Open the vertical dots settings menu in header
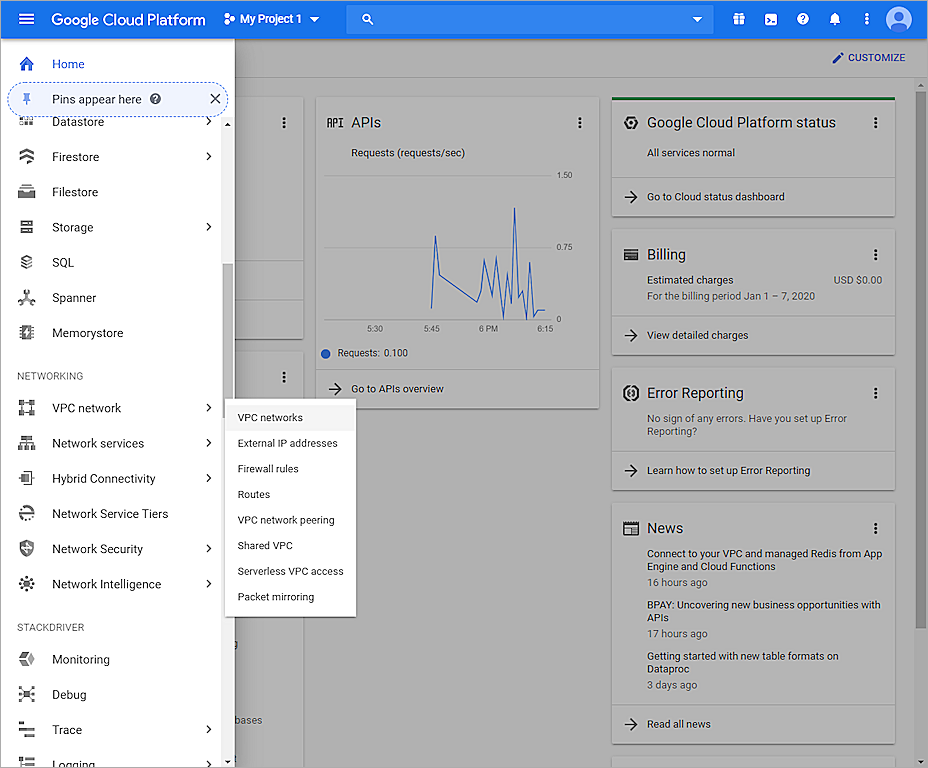 866,19
